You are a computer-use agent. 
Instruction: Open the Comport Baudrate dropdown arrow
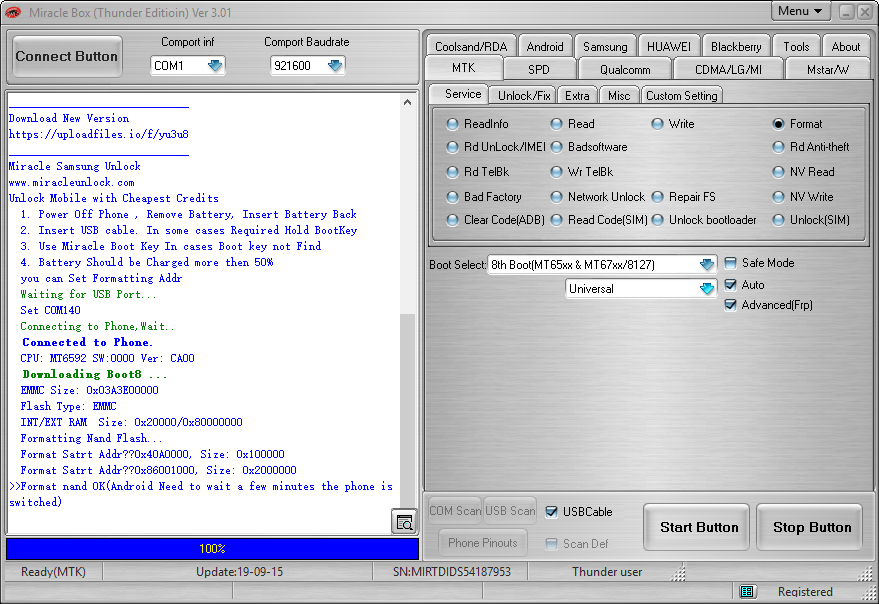coord(335,66)
